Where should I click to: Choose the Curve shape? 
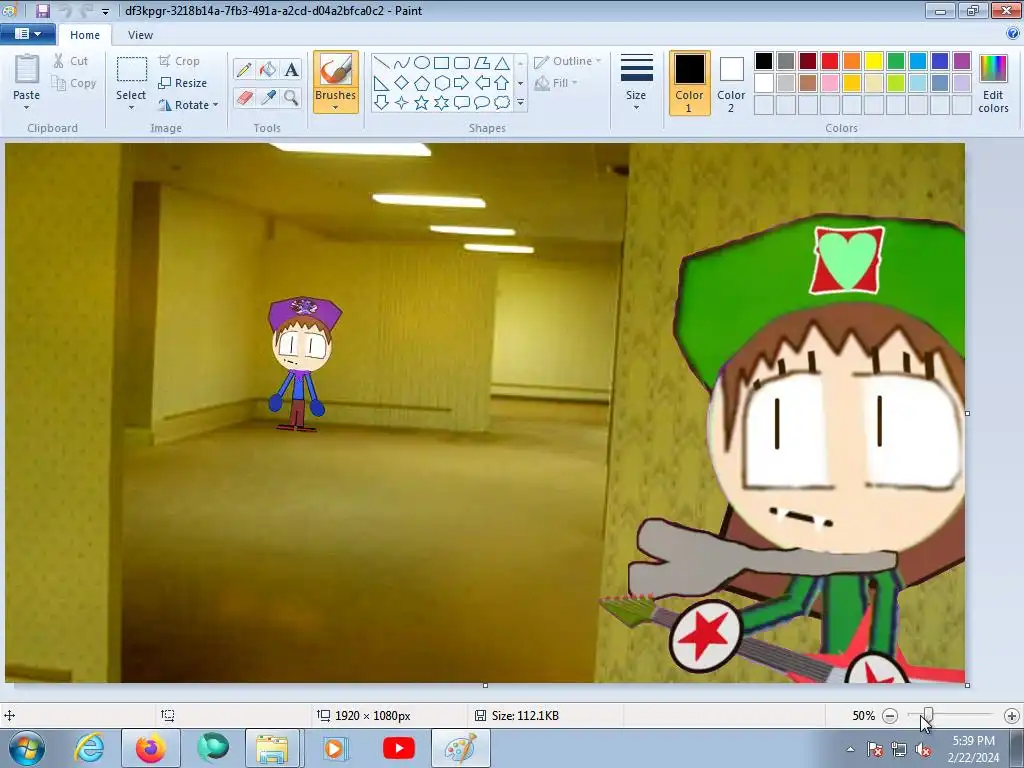(402, 63)
